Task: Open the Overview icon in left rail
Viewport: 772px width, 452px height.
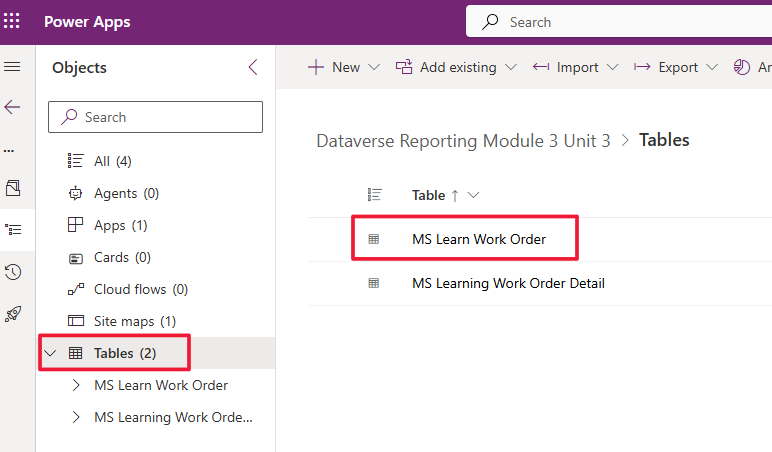Action: coord(13,188)
